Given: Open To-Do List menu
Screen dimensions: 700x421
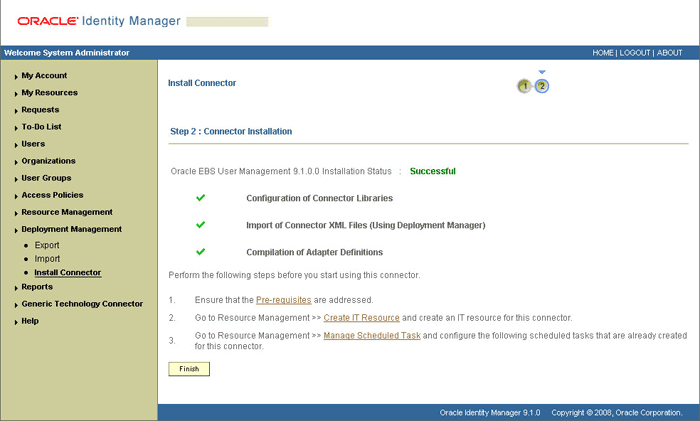Looking at the screenshot, I should tap(42, 126).
